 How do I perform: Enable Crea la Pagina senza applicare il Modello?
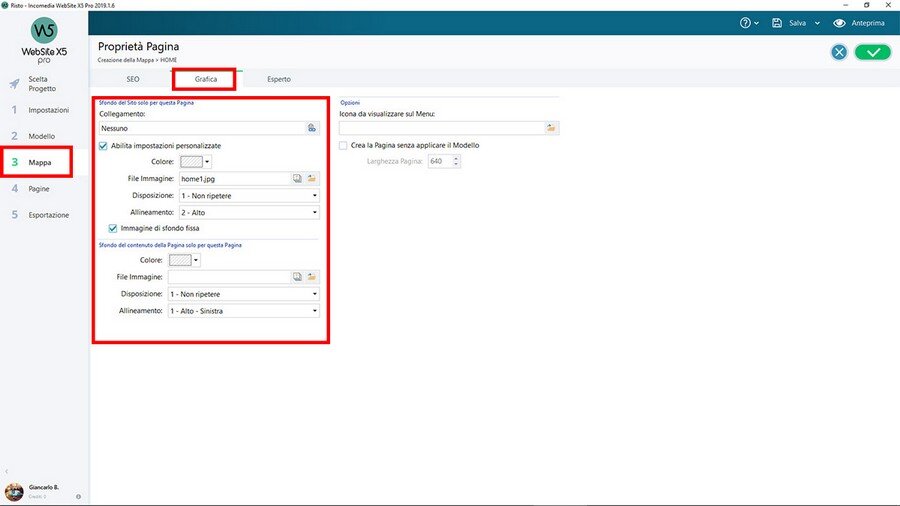click(343, 145)
